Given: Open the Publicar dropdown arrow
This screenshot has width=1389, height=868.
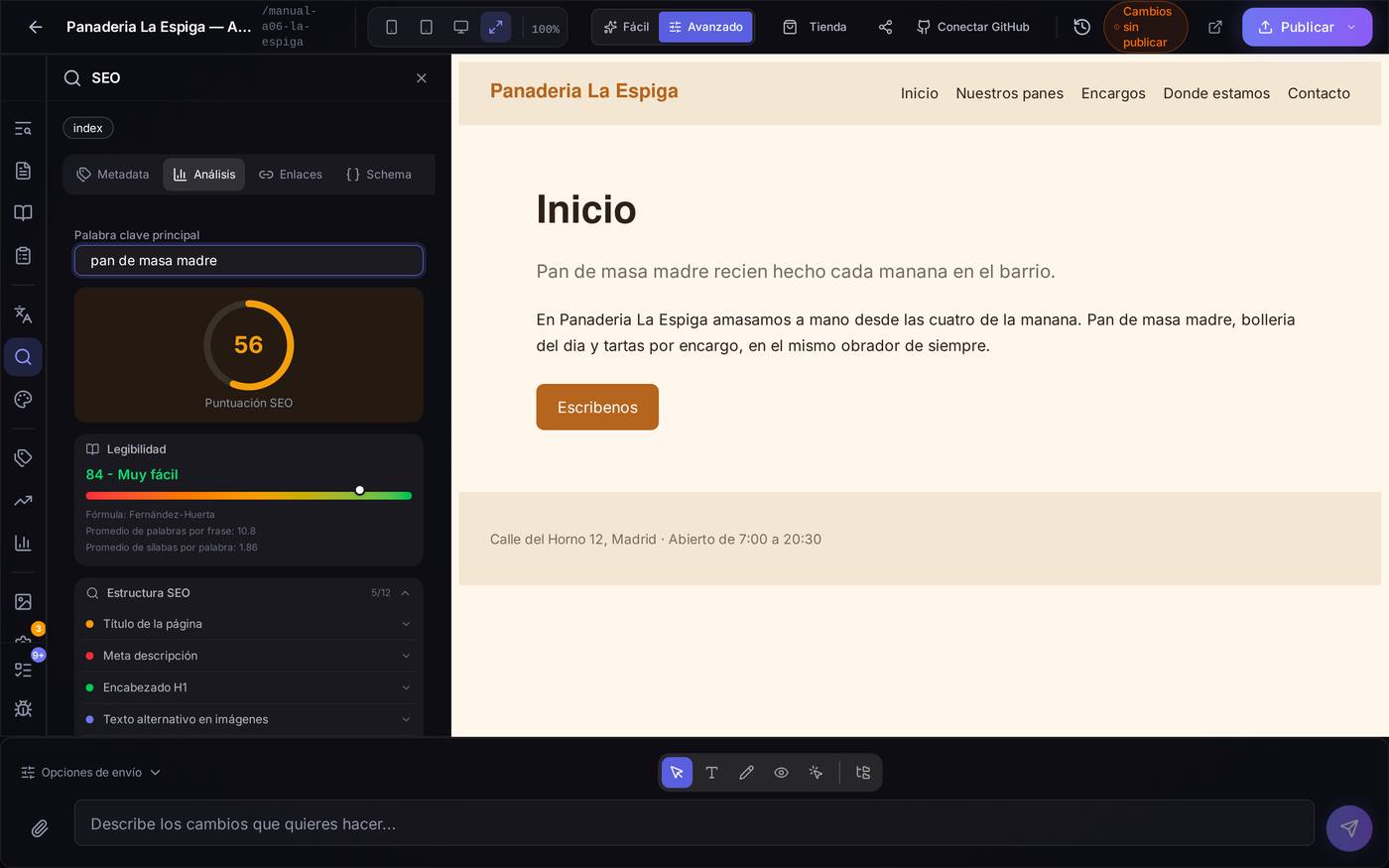Looking at the screenshot, I should coord(1351,27).
